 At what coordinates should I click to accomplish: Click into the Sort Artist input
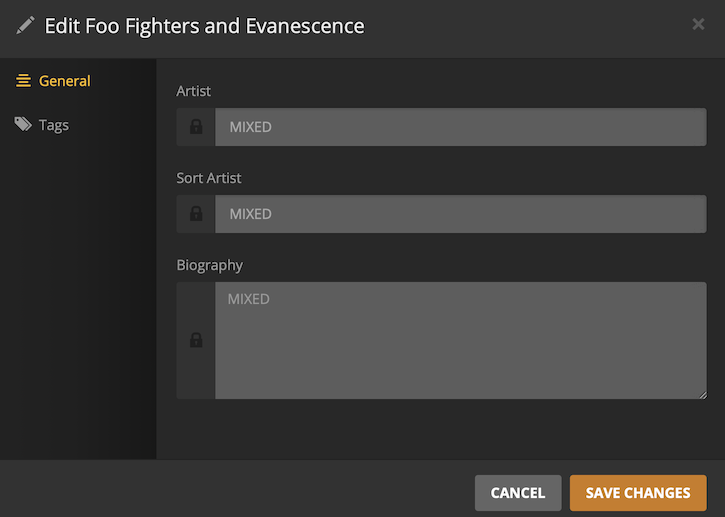(x=460, y=214)
